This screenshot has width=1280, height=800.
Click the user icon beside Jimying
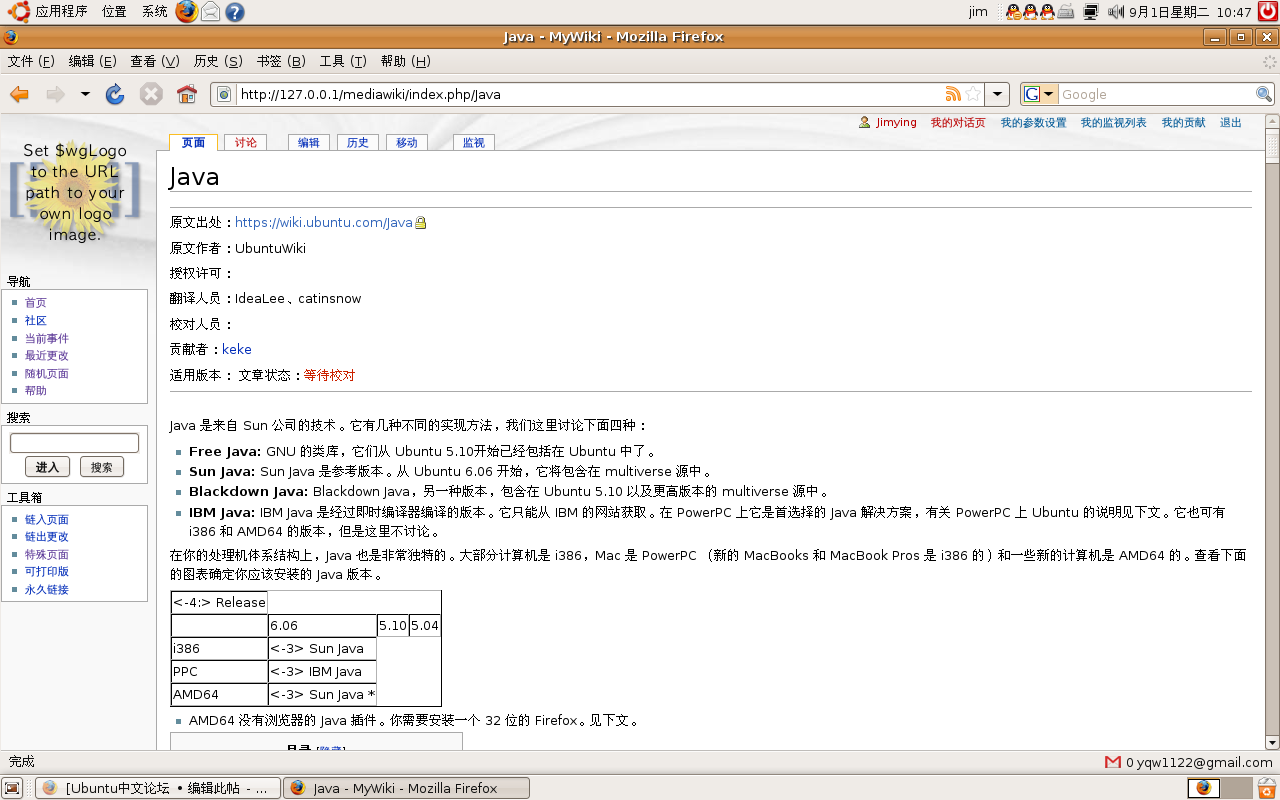click(865, 122)
